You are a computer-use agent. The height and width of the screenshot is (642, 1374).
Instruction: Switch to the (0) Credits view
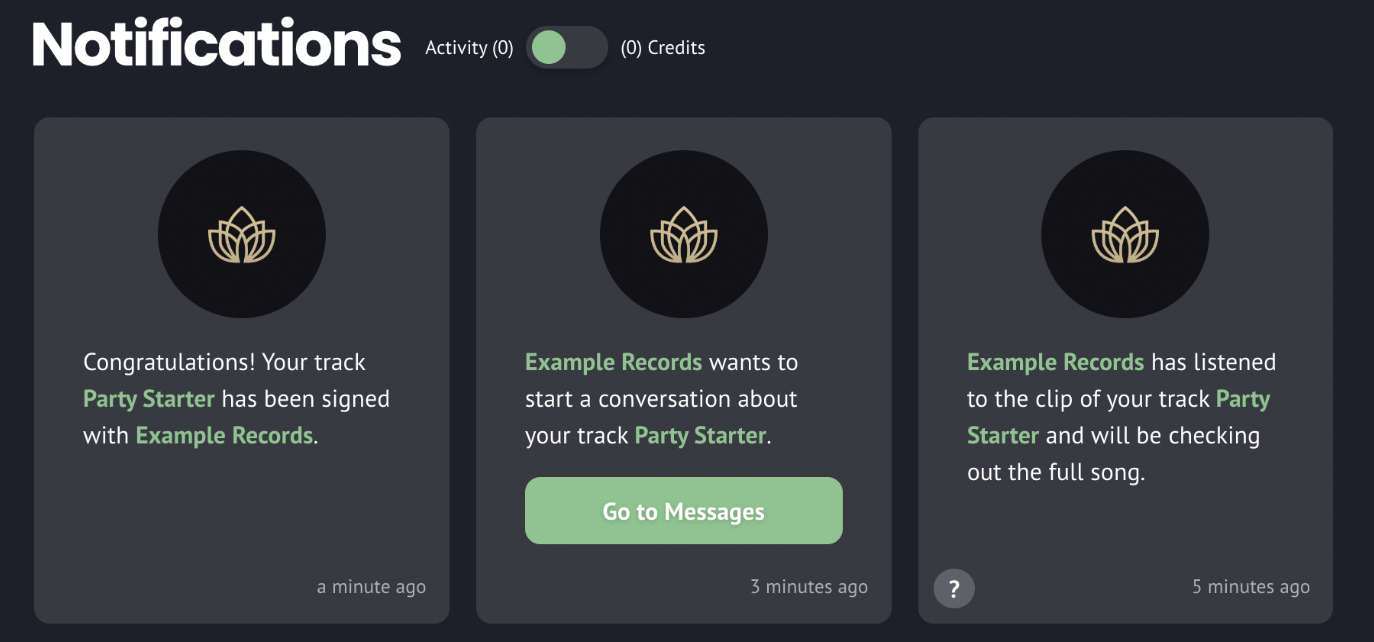tap(663, 48)
